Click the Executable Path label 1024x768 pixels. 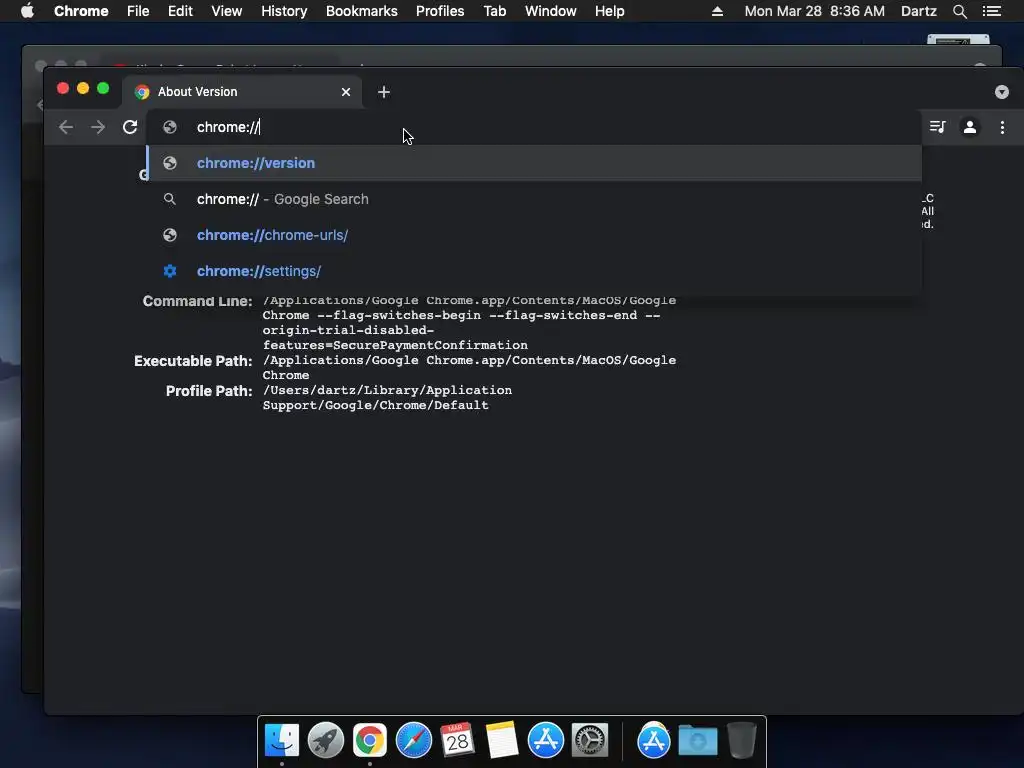[193, 361]
